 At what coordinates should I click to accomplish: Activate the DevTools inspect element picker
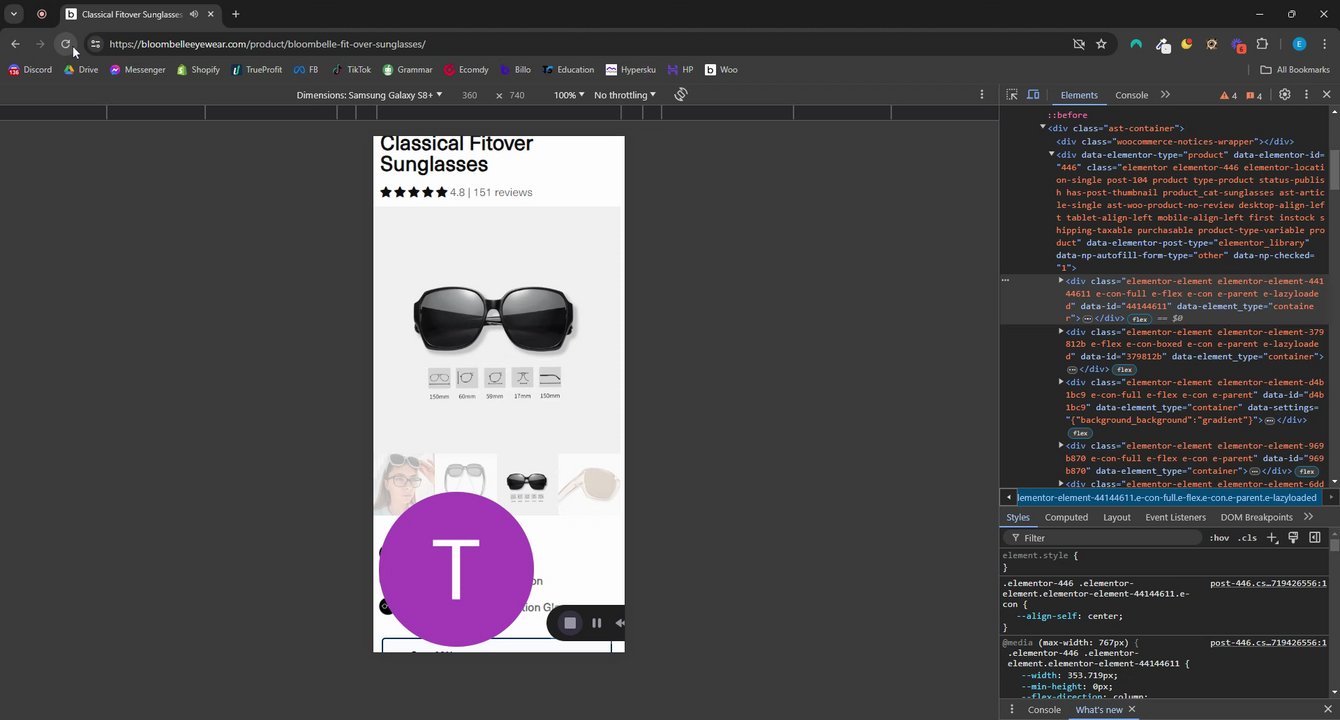[1012, 95]
